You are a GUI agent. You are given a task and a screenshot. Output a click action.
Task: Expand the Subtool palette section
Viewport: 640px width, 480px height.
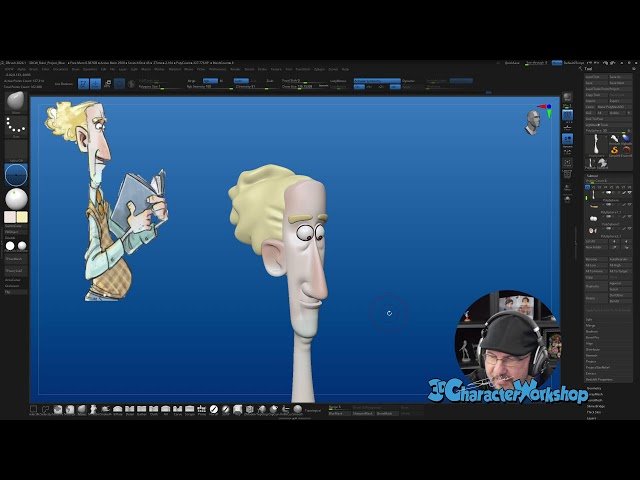tap(594, 175)
